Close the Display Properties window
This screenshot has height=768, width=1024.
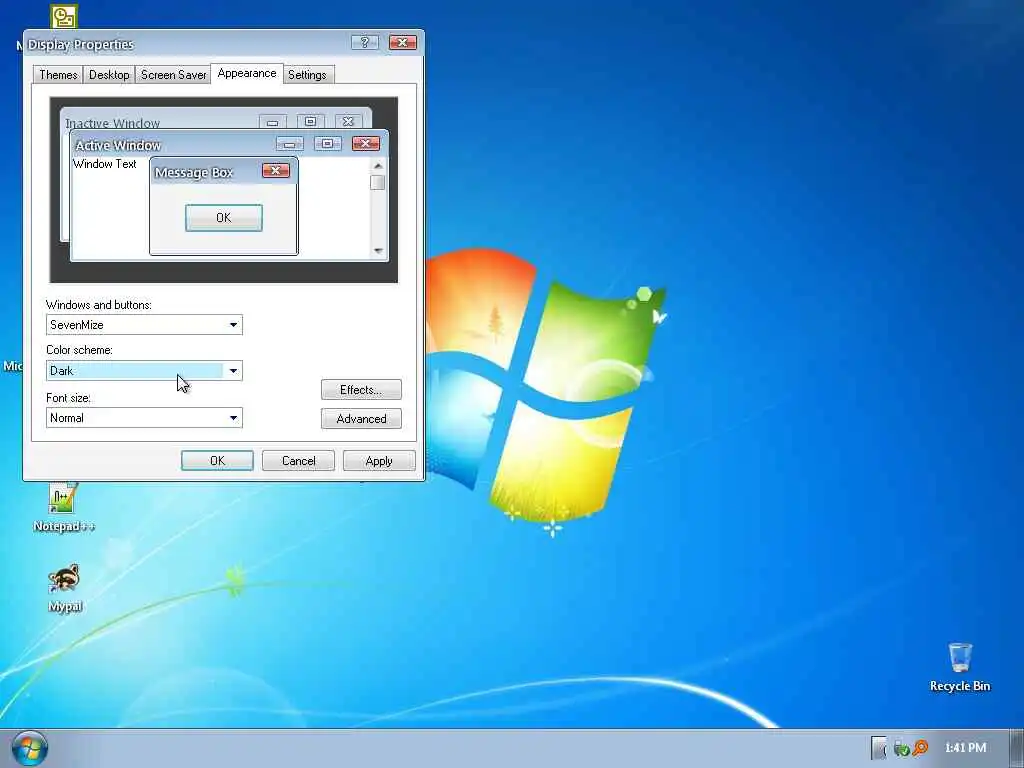403,42
